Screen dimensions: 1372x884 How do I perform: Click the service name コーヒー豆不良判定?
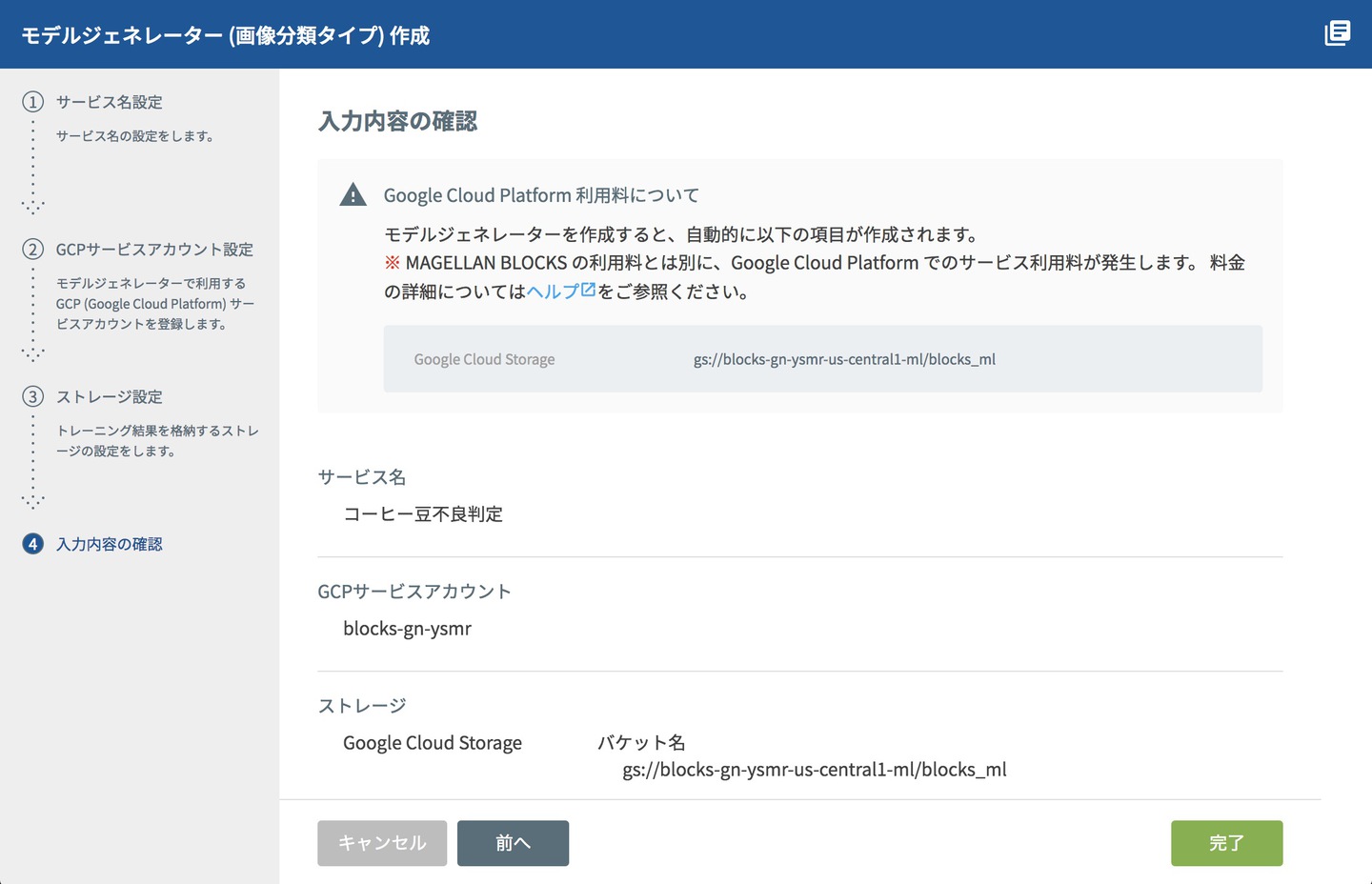tap(423, 514)
